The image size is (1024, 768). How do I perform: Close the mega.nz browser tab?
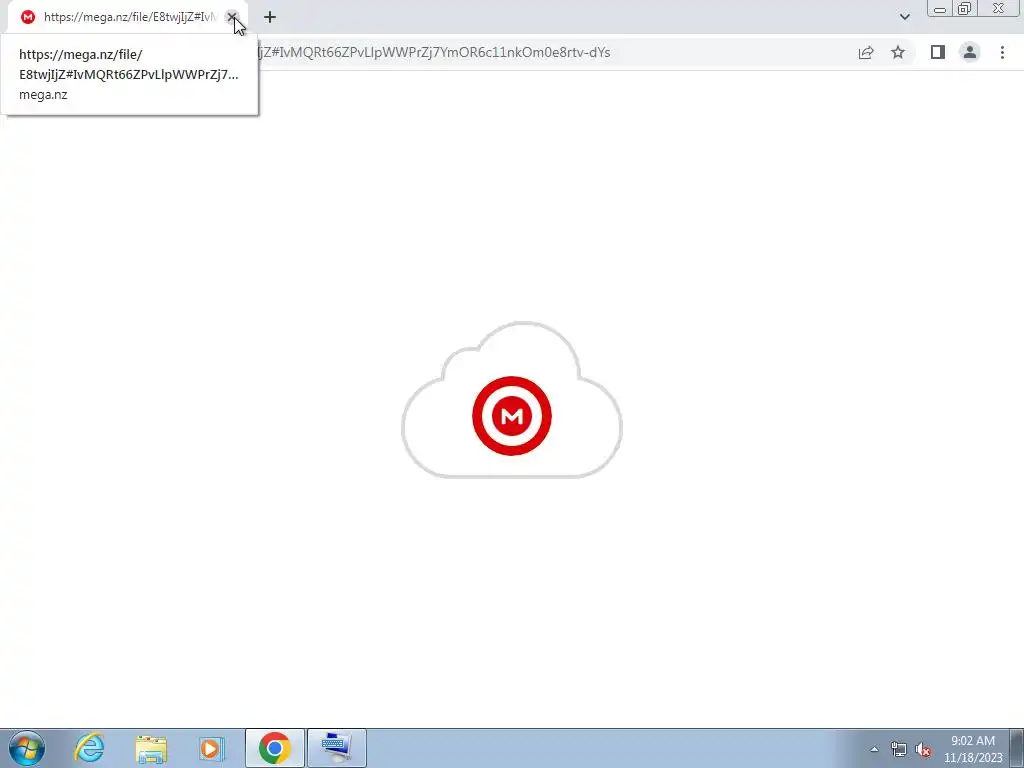[232, 17]
